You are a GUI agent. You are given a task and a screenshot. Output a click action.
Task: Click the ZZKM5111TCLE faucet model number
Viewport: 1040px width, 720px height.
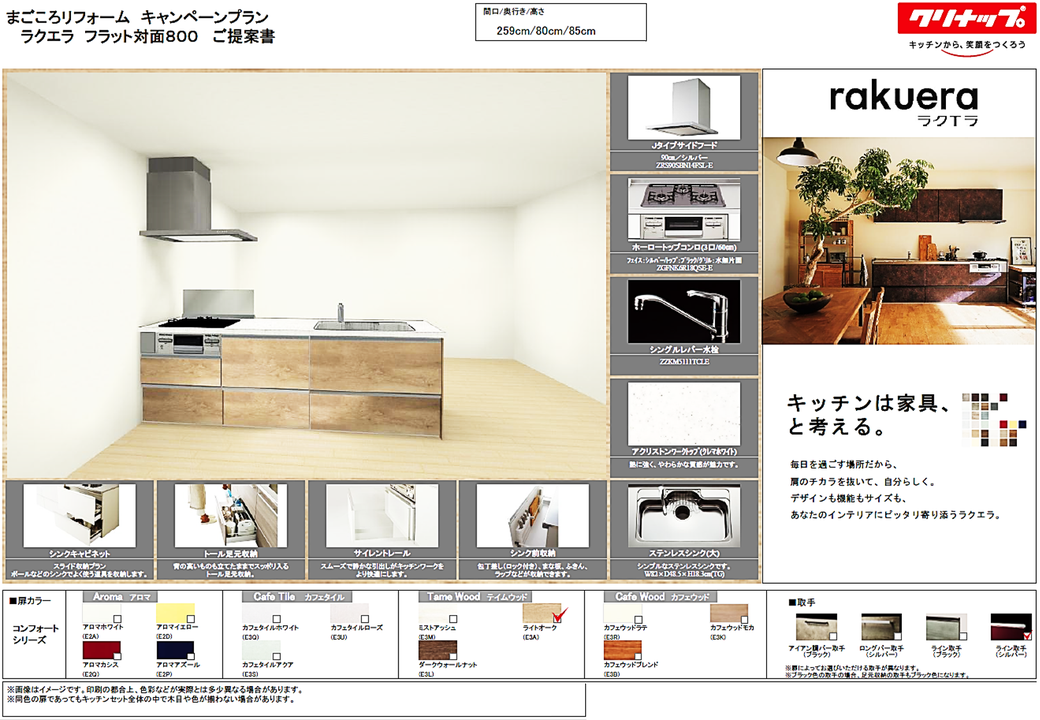point(684,362)
